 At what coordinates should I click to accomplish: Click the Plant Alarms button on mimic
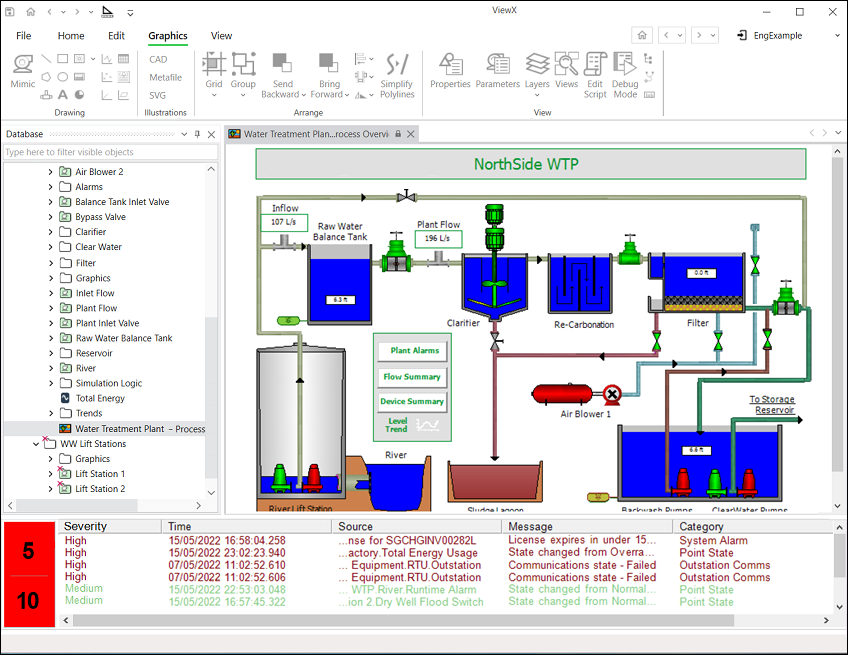(413, 351)
